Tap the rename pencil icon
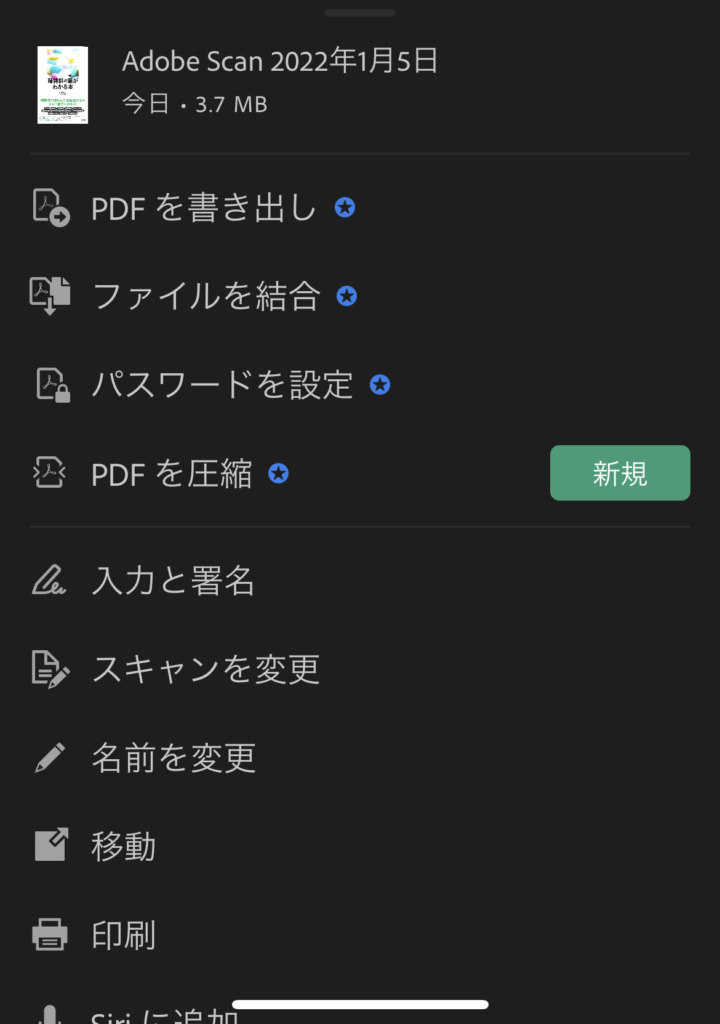 tap(50, 758)
